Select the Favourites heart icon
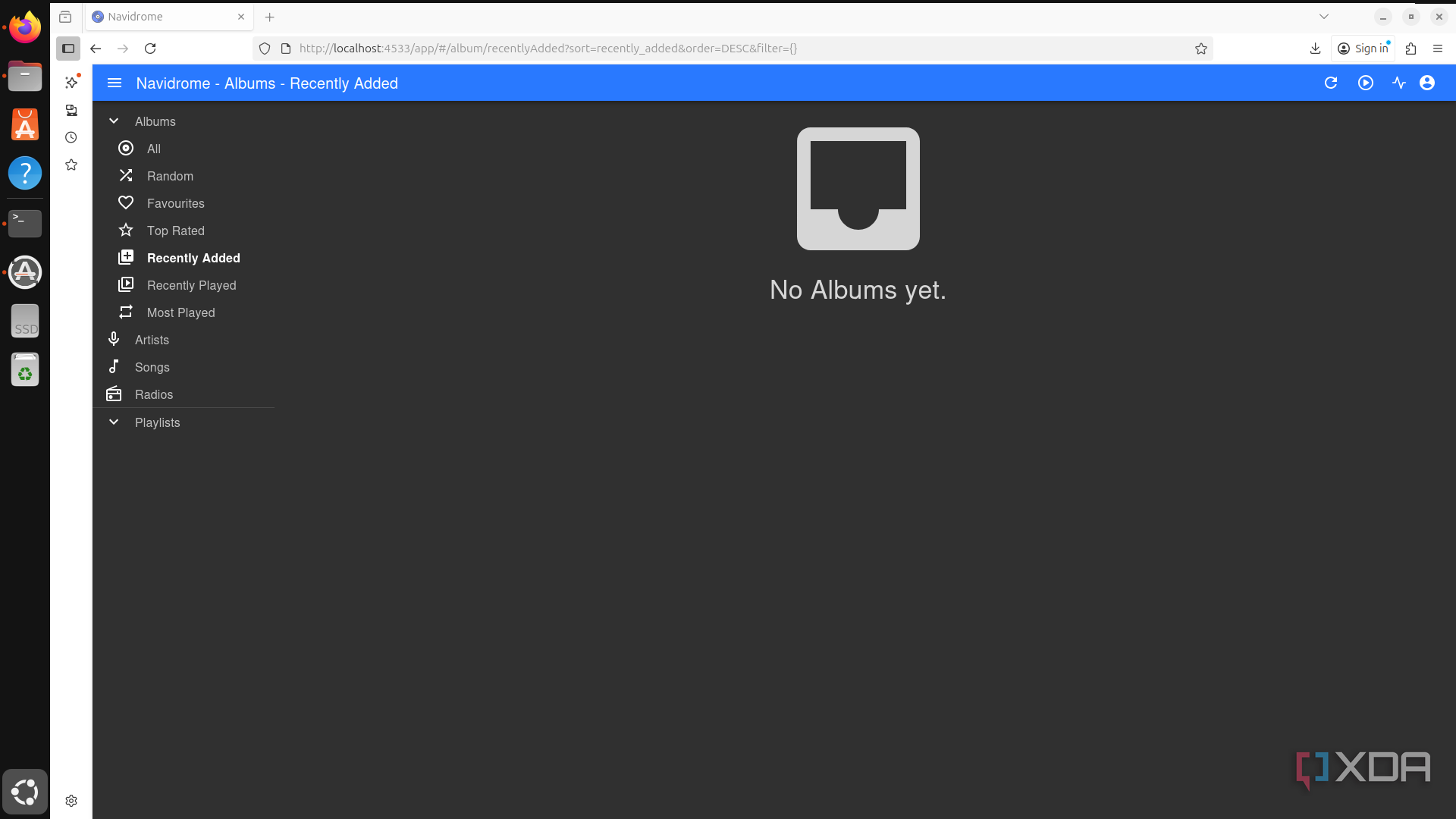Image resolution: width=1456 pixels, height=819 pixels. tap(126, 203)
